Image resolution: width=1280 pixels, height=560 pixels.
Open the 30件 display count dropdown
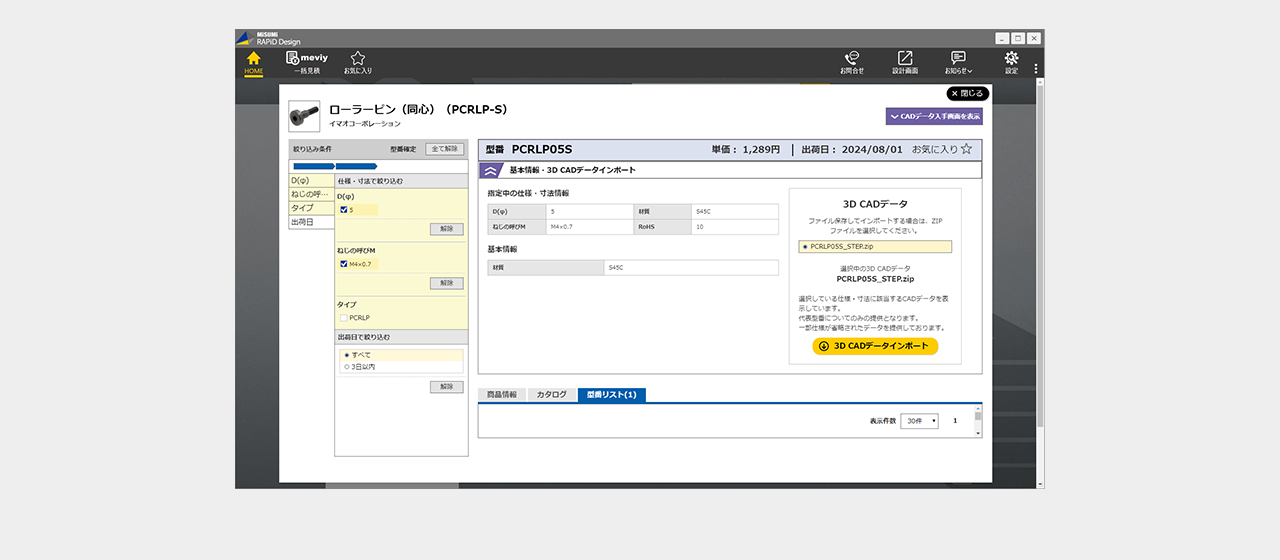[x=919, y=421]
